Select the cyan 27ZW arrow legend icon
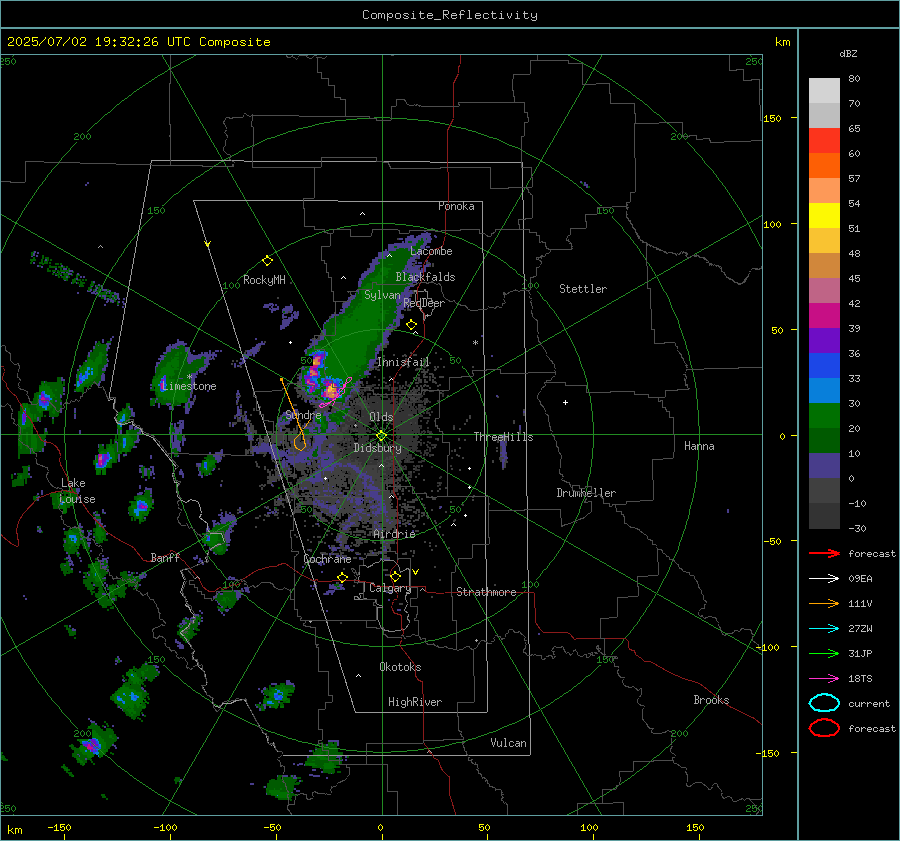 (824, 629)
